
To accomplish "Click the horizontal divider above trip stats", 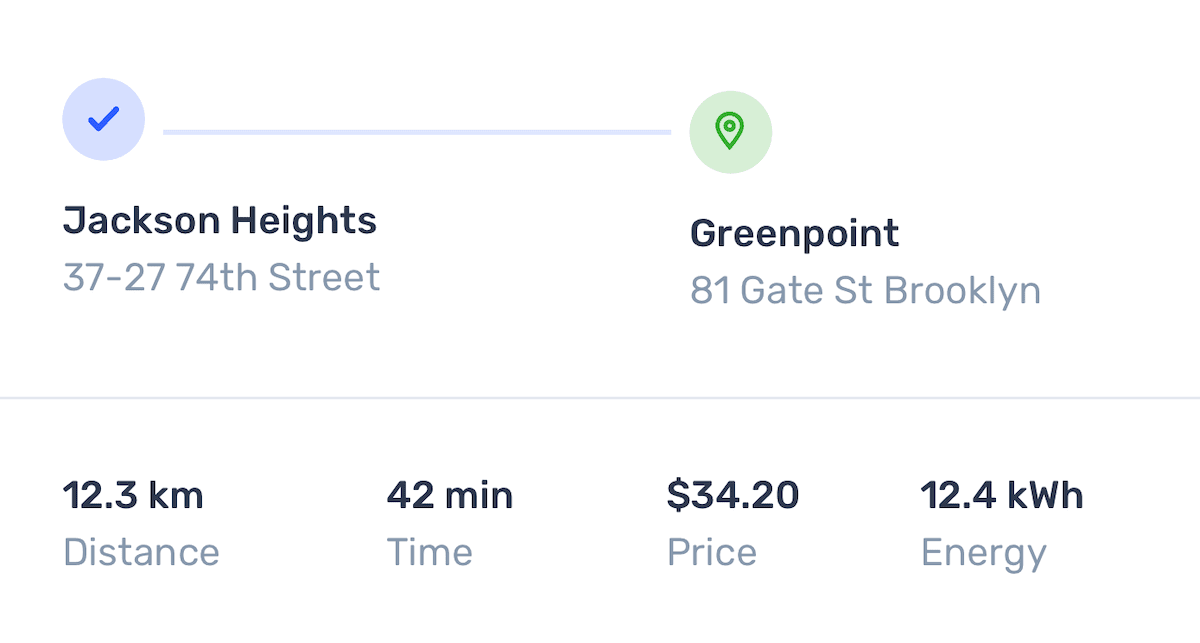I will pyautogui.click(x=600, y=398).
